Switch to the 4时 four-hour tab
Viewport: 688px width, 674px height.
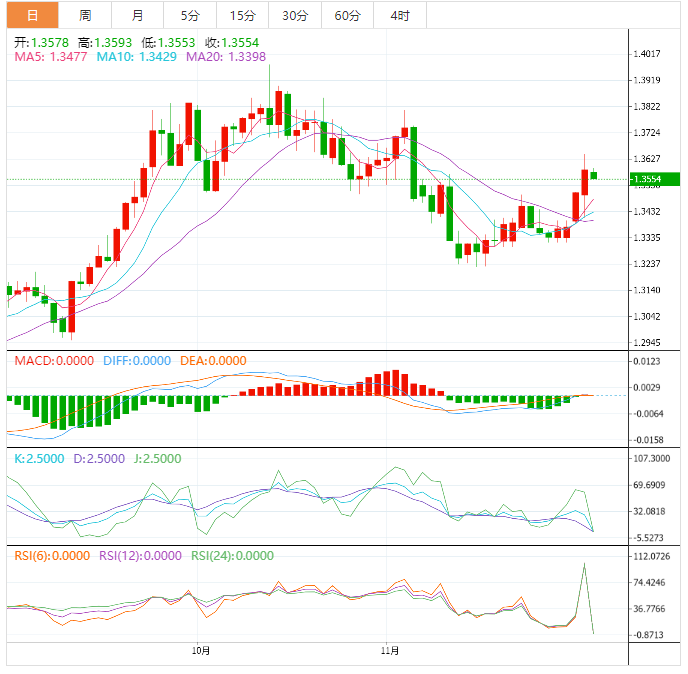(400, 15)
